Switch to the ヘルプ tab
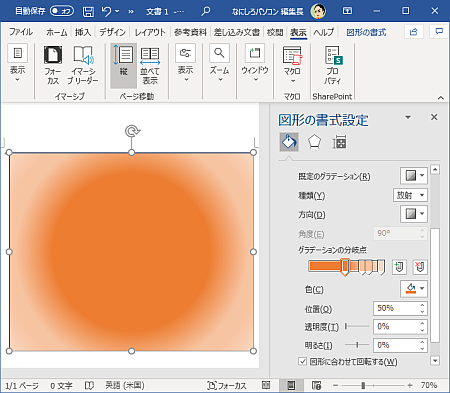Screen dimensions: 450x393 pyautogui.click(x=323, y=32)
